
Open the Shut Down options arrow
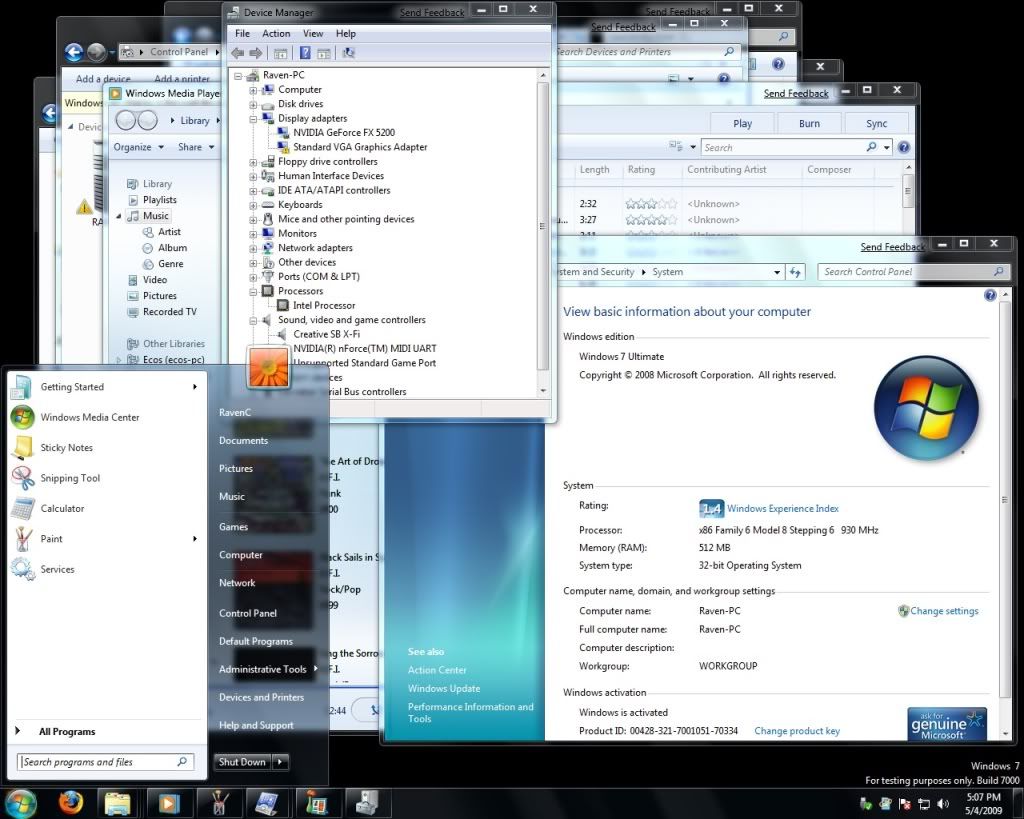pyautogui.click(x=280, y=762)
